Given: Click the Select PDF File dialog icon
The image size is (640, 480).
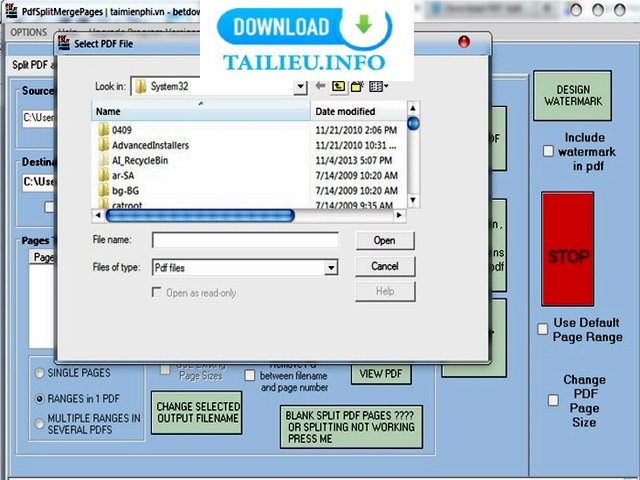Looking at the screenshot, I should click(x=64, y=43).
